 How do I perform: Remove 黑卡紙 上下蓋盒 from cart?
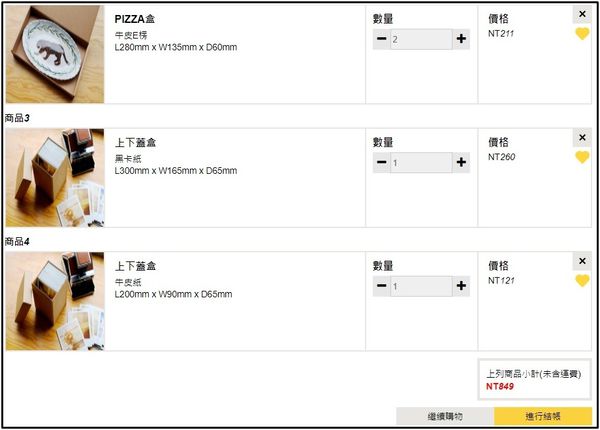582,138
